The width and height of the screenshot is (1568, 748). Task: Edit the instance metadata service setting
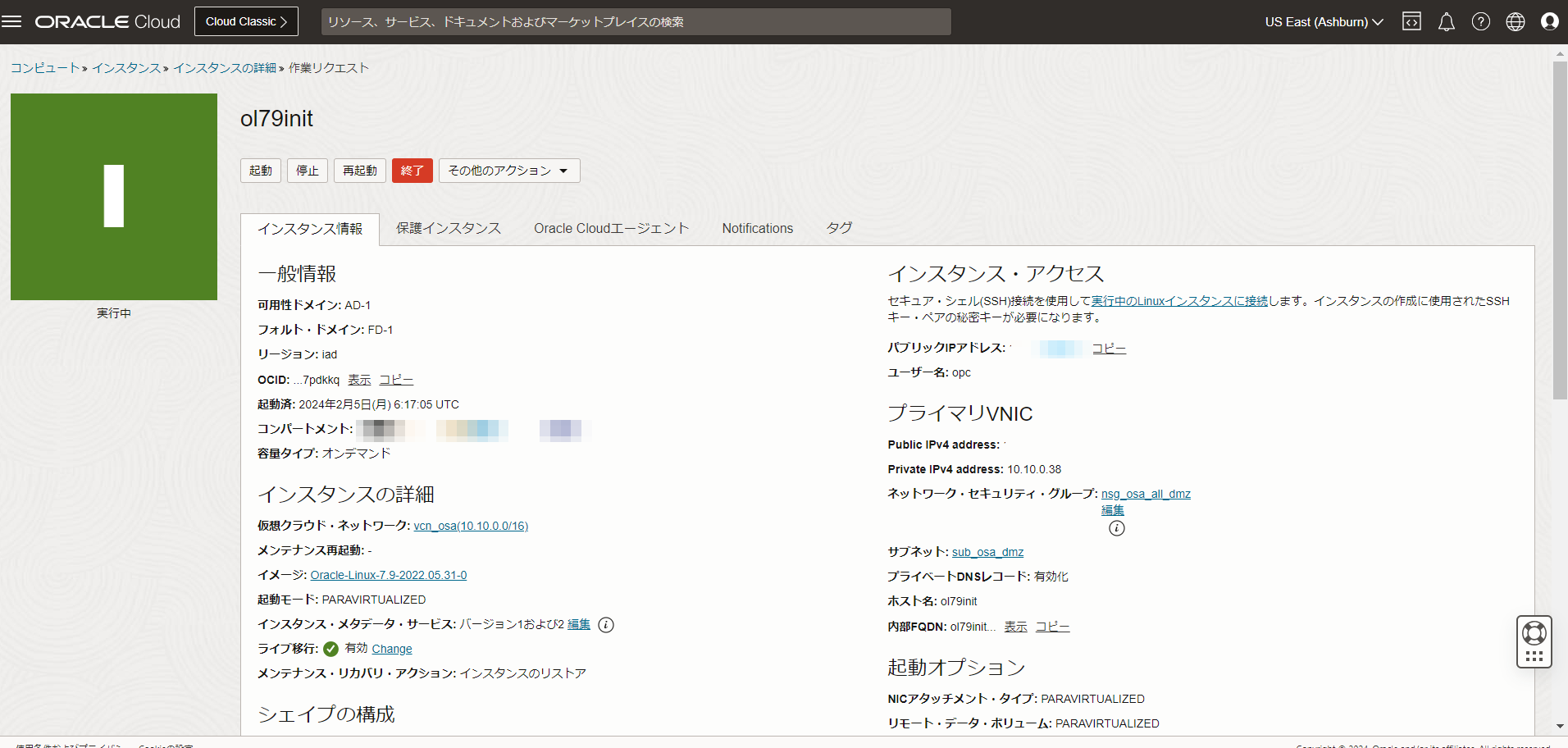click(x=579, y=624)
